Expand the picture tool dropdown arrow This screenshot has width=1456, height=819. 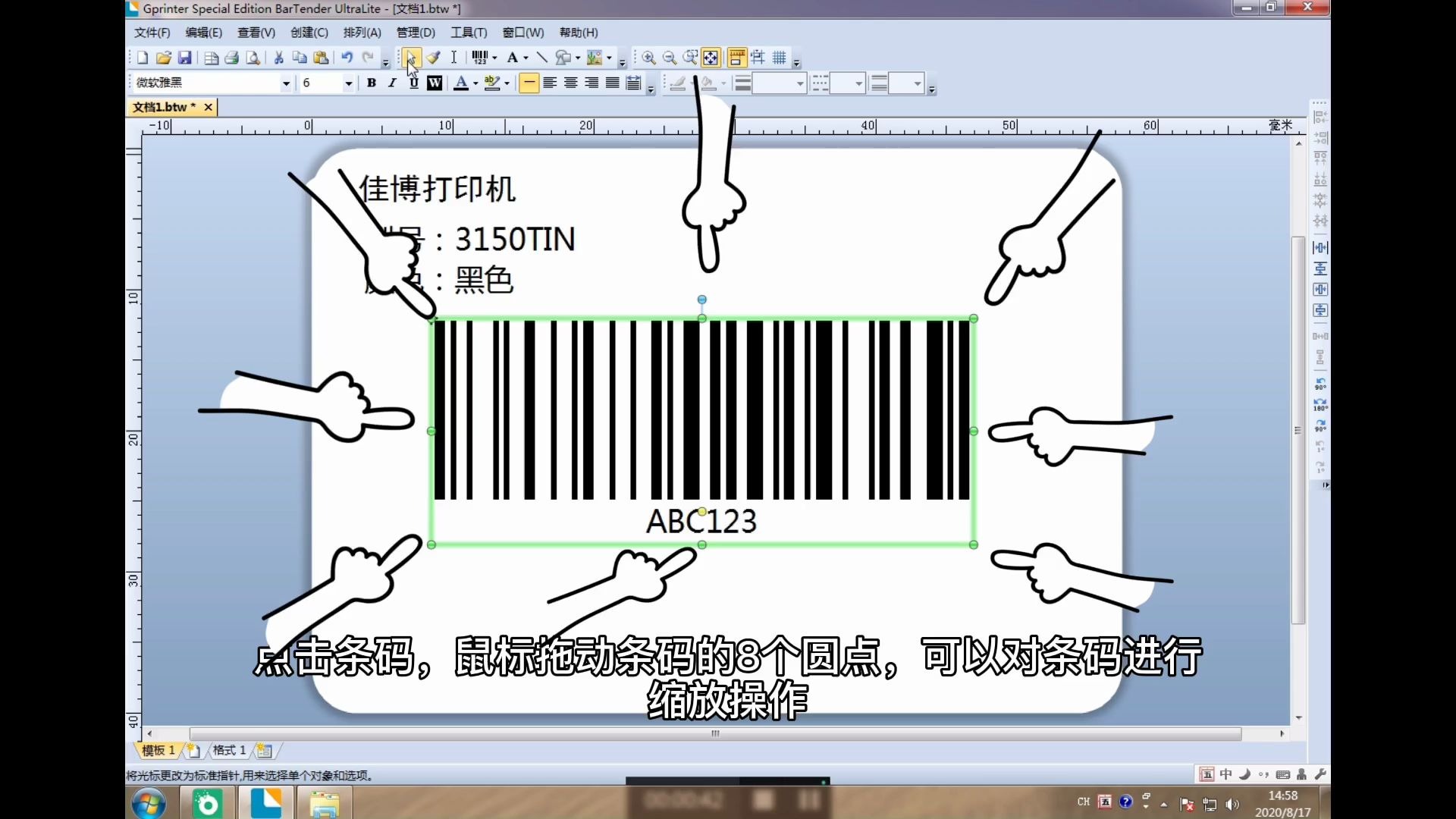click(x=609, y=58)
